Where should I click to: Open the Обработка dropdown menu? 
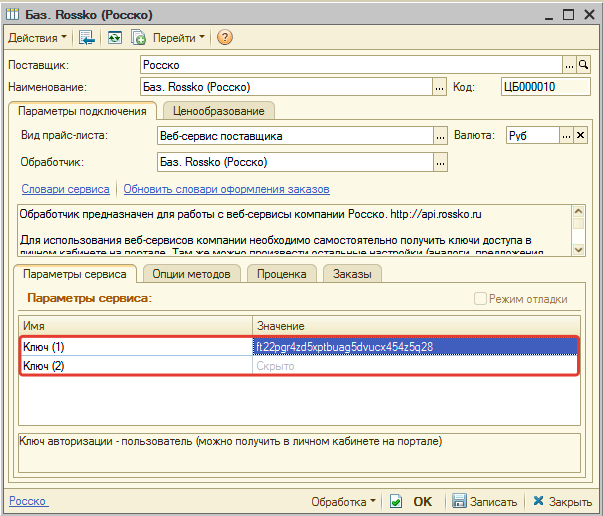[x=343, y=502]
